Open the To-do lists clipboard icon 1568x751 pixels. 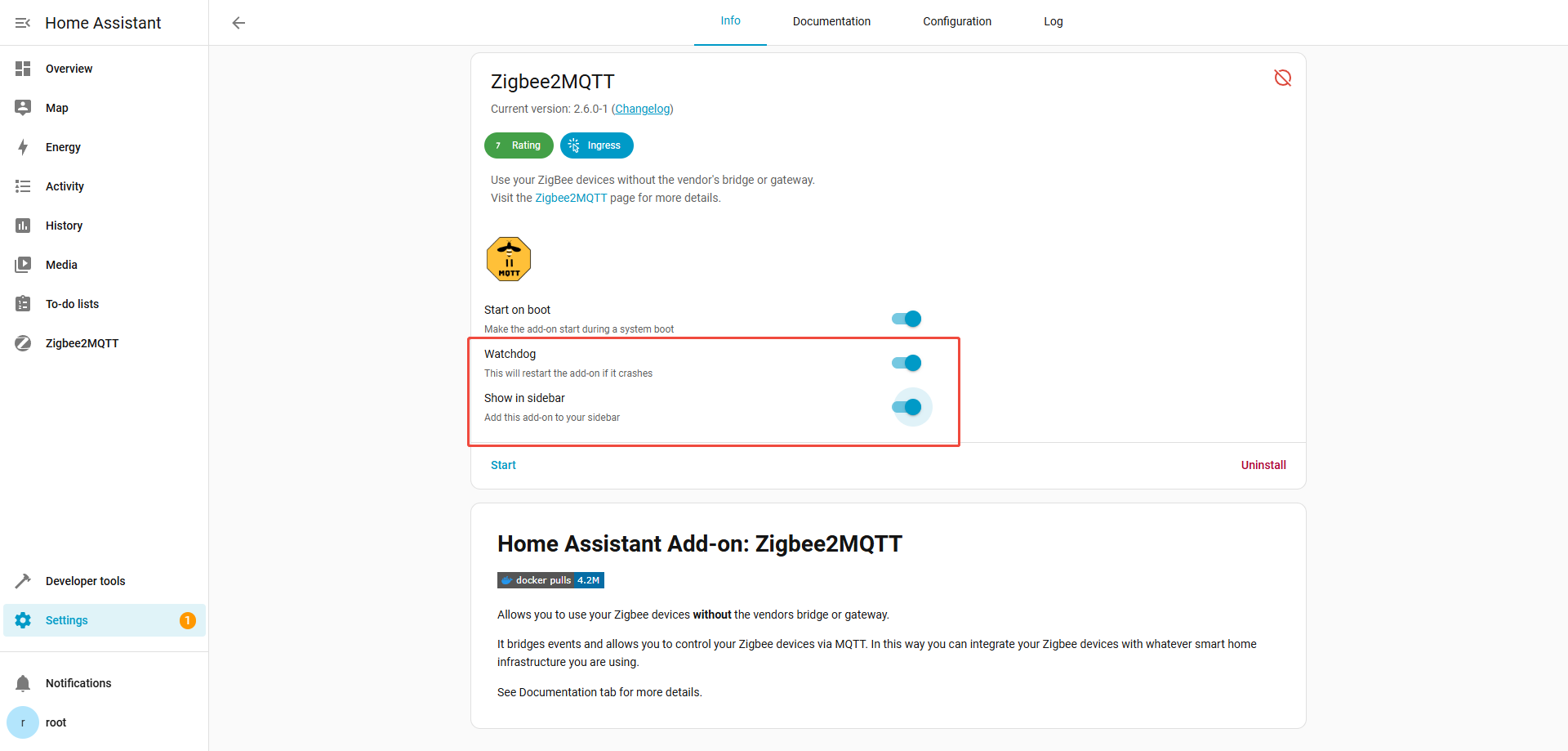click(23, 304)
